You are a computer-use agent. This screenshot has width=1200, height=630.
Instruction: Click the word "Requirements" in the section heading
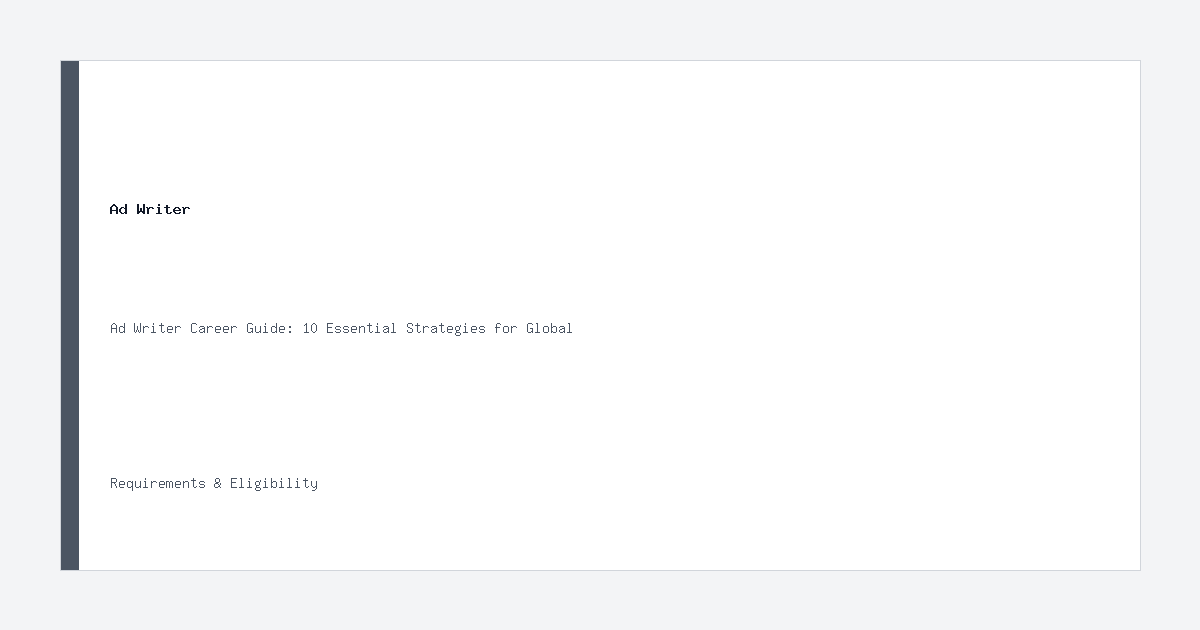(158, 483)
